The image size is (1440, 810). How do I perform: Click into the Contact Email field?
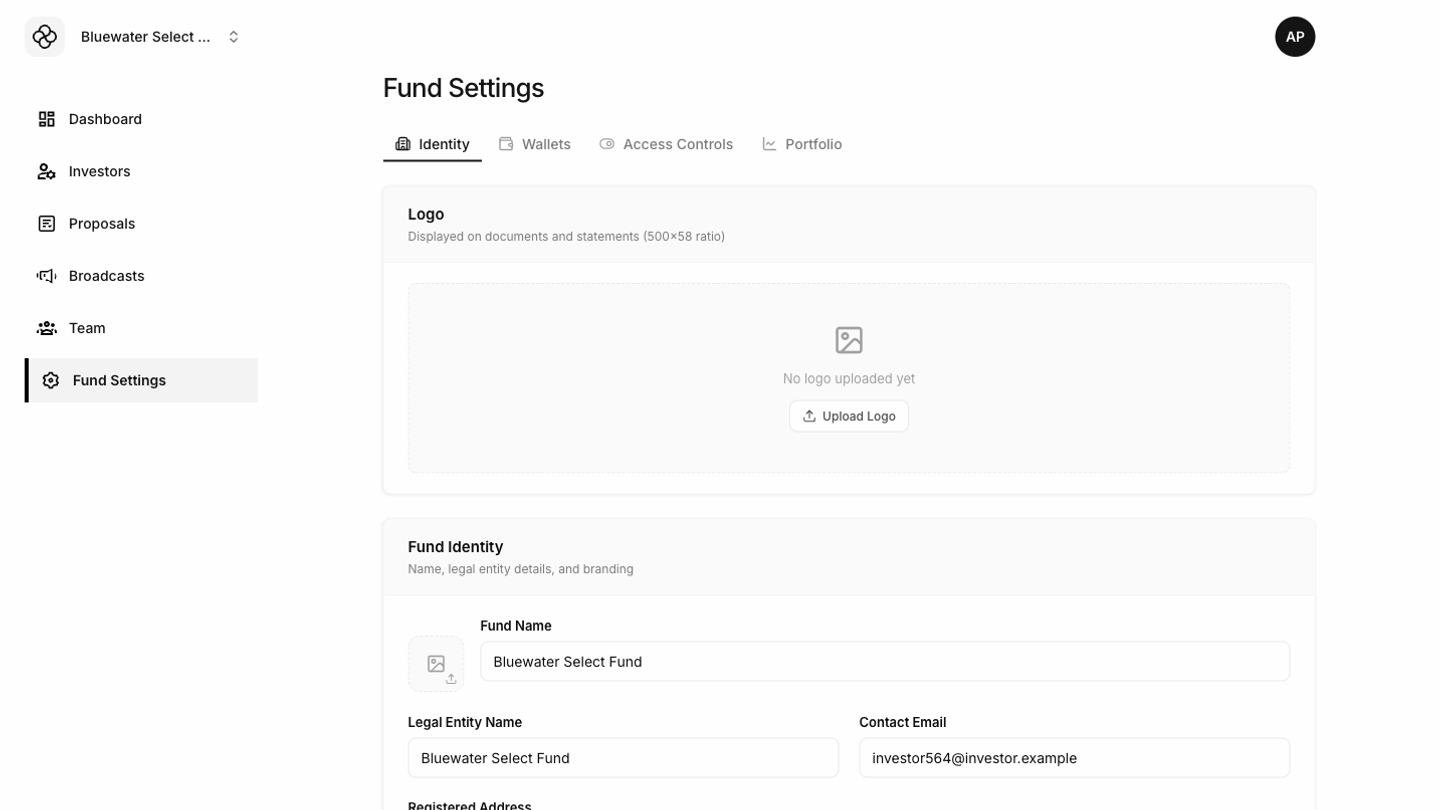(1074, 758)
